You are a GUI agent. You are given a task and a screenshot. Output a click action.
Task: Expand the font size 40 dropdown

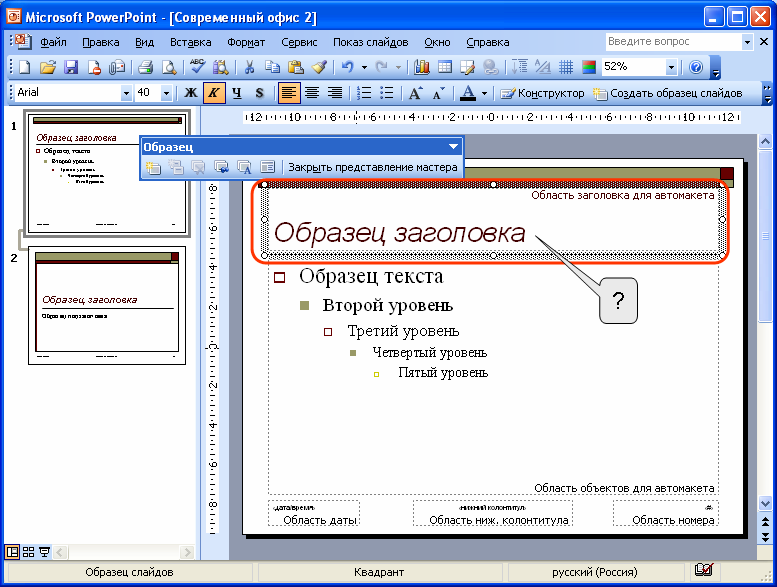pos(166,93)
